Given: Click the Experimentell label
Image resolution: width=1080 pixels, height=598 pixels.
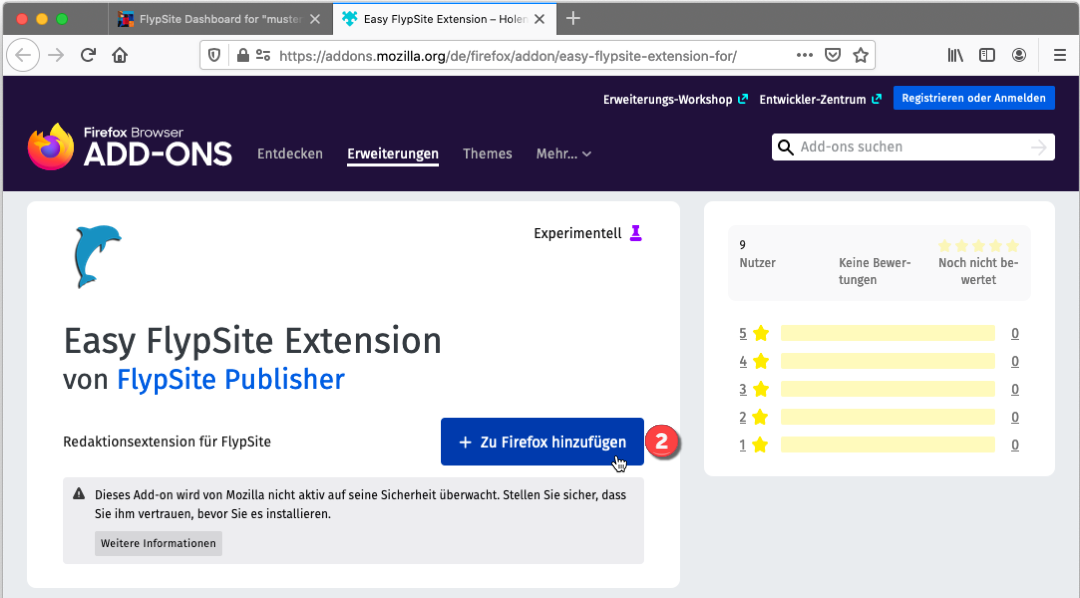Looking at the screenshot, I should tap(577, 234).
